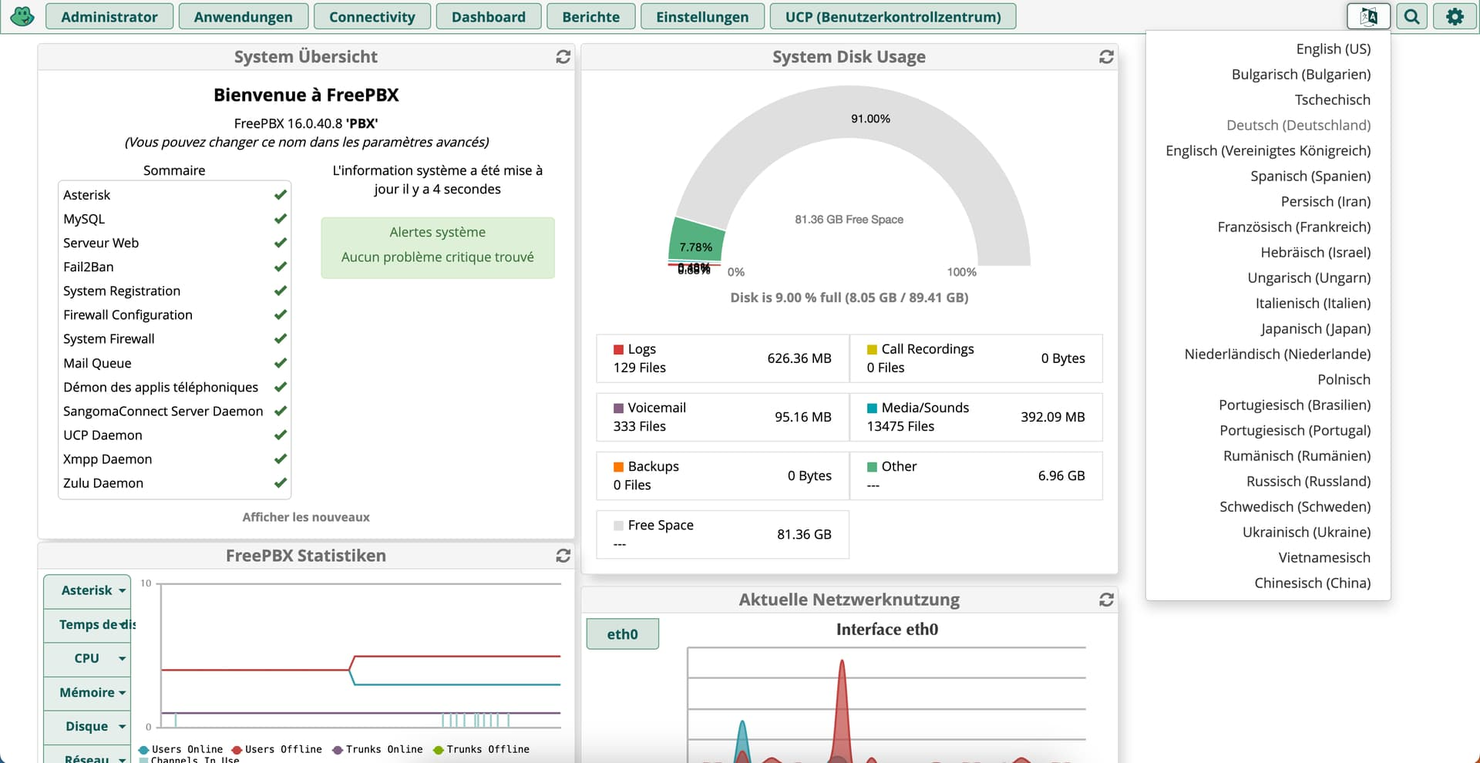Refresh the FreePBX Statistiken panel
The image size is (1480, 763).
click(x=562, y=555)
